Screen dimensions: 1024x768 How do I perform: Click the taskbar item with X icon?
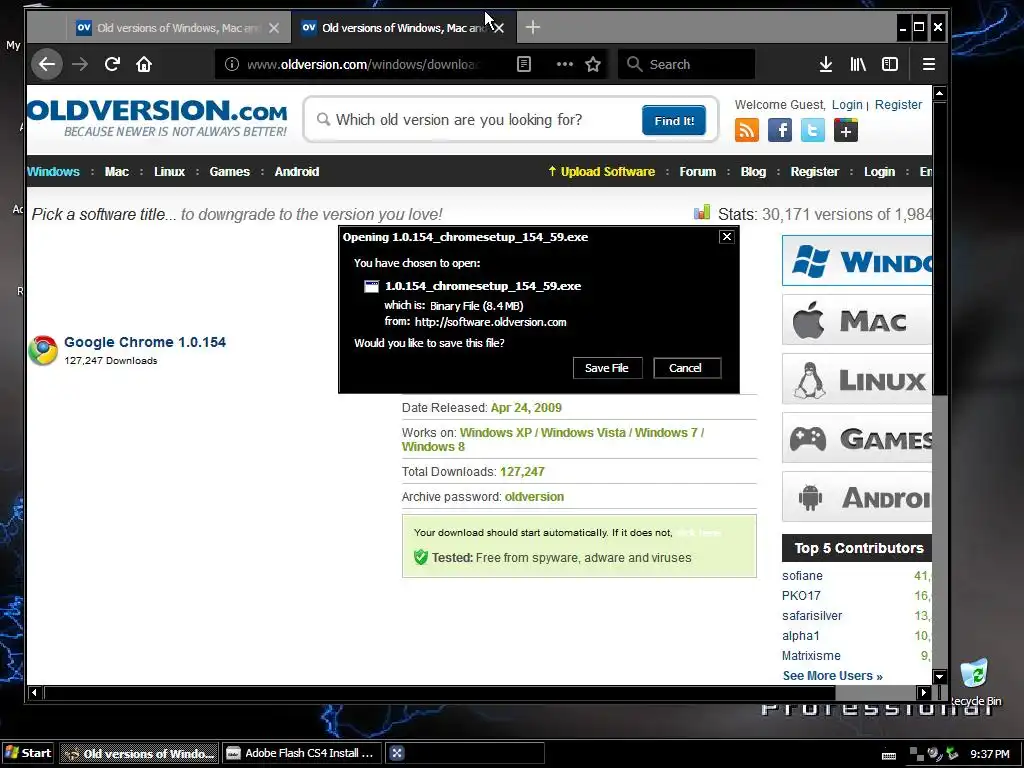point(465,753)
